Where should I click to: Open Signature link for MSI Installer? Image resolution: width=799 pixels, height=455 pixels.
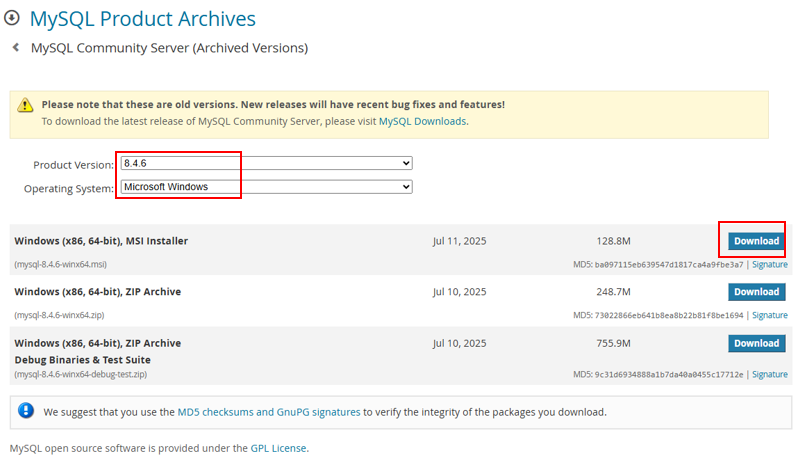[x=769, y=264]
